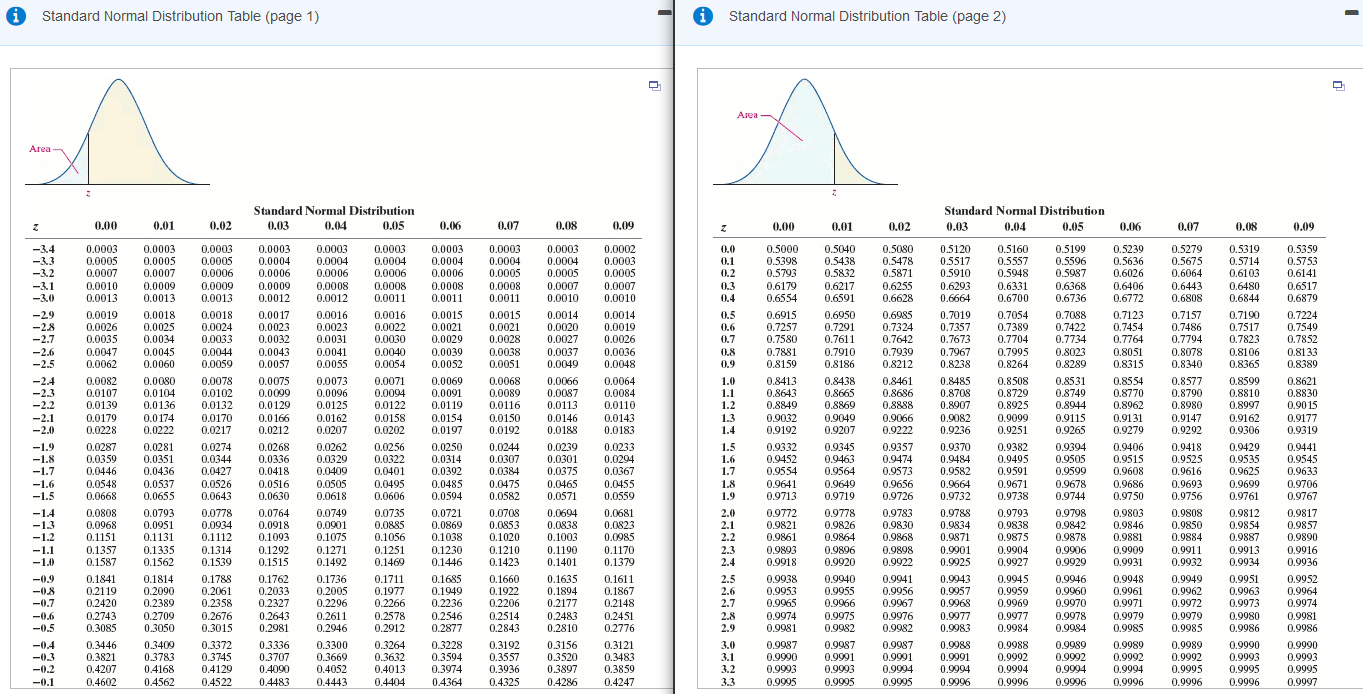1363x694 pixels.
Task: Click the title 'Standard Normal Distribution Table (page 2)'
Action: [867, 16]
